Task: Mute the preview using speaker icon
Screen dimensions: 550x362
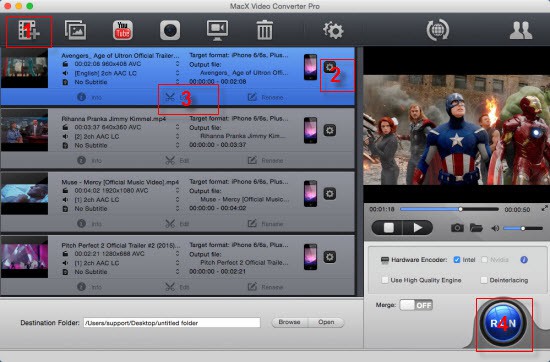Action: coord(495,228)
